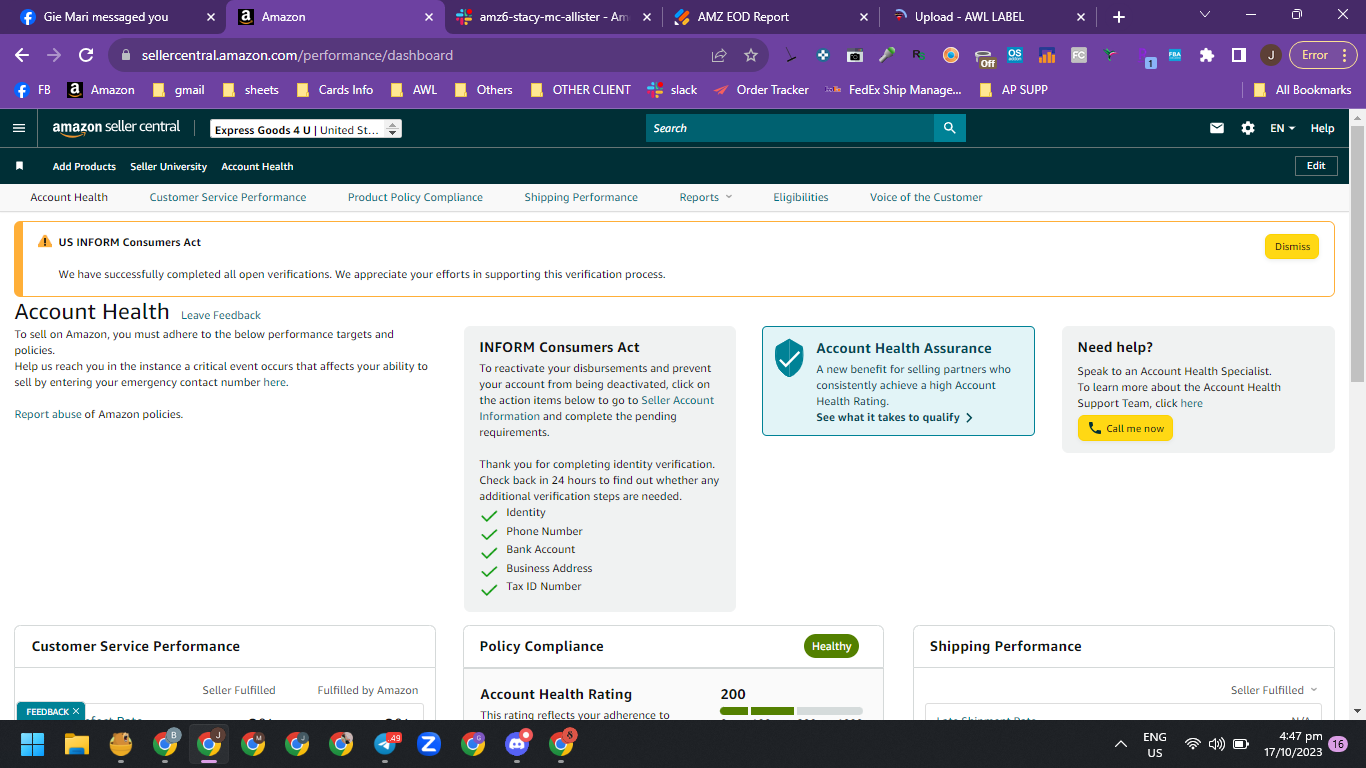Open the Customer Service Performance tab

tap(228, 197)
